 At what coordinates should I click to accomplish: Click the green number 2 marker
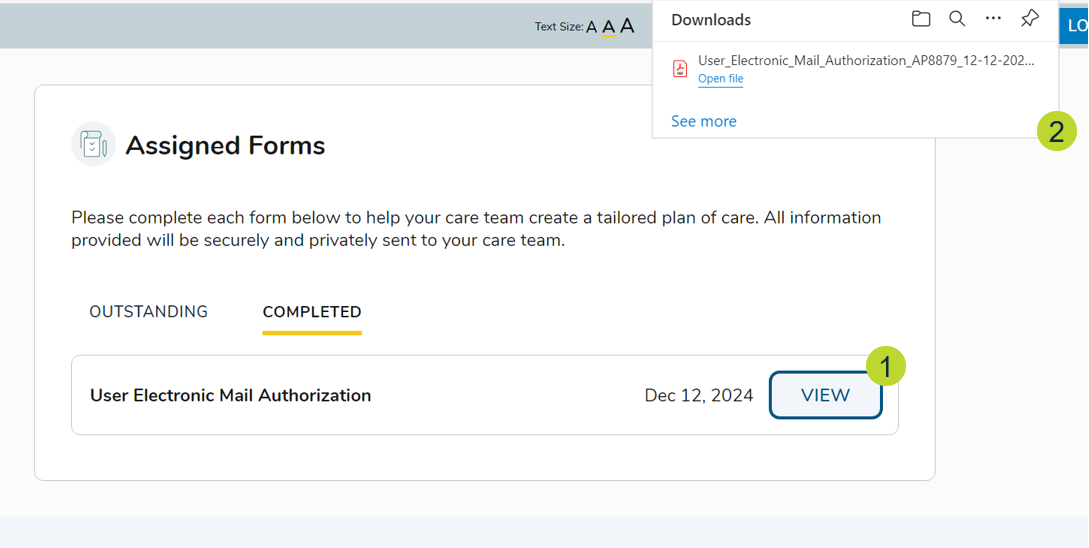point(1056,131)
